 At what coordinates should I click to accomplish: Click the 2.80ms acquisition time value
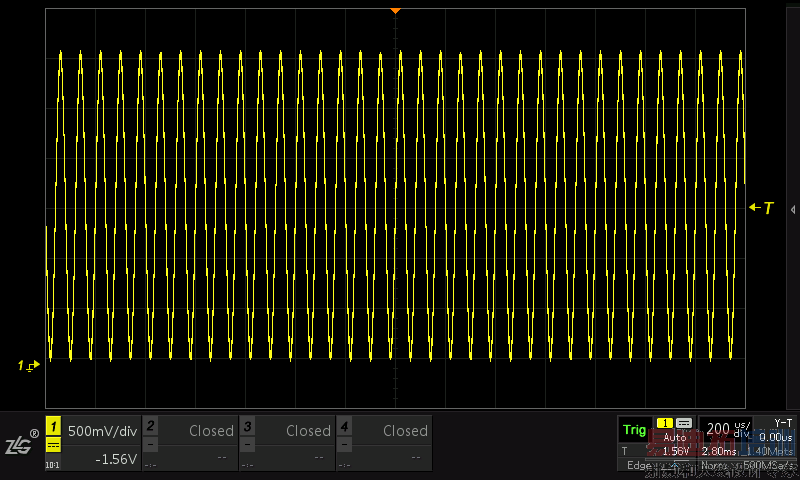719,451
